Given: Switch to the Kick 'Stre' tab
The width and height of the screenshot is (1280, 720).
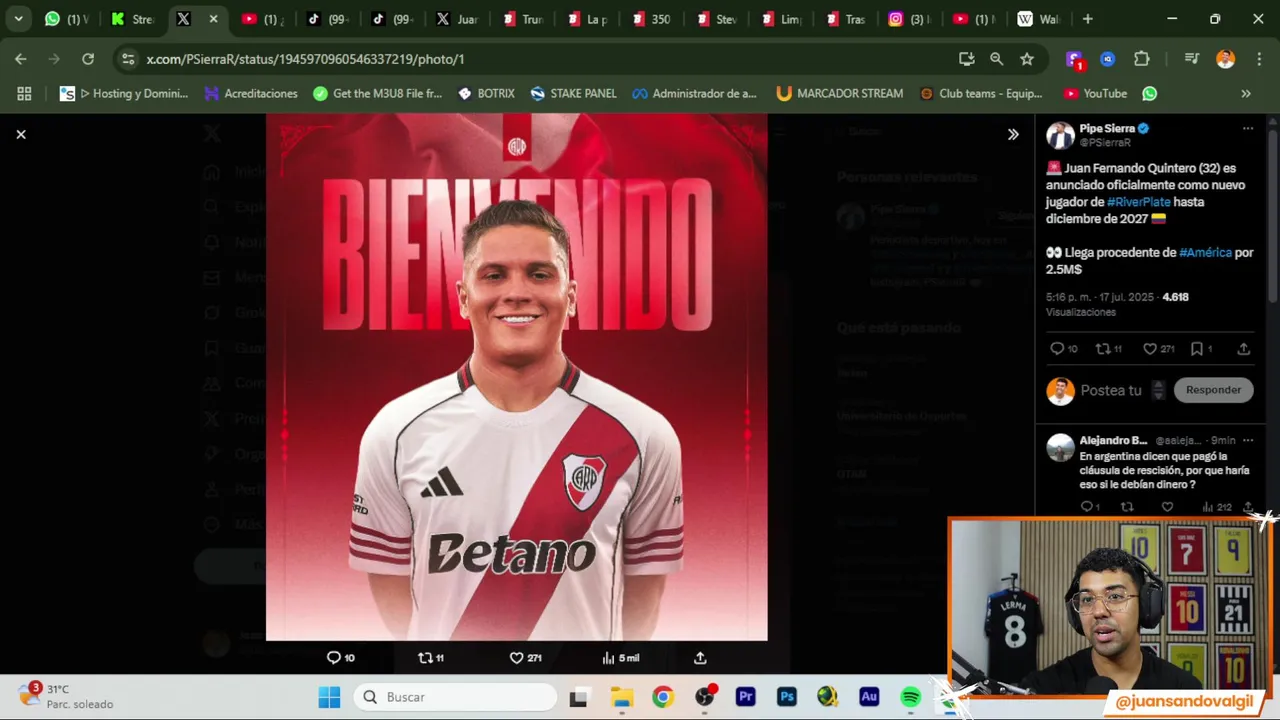Looking at the screenshot, I should [x=133, y=18].
